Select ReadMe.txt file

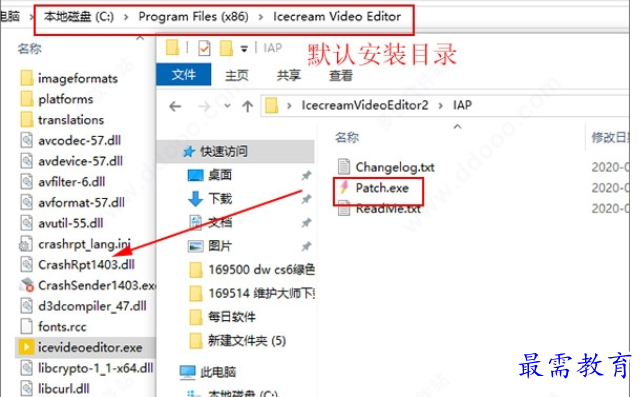379,209
